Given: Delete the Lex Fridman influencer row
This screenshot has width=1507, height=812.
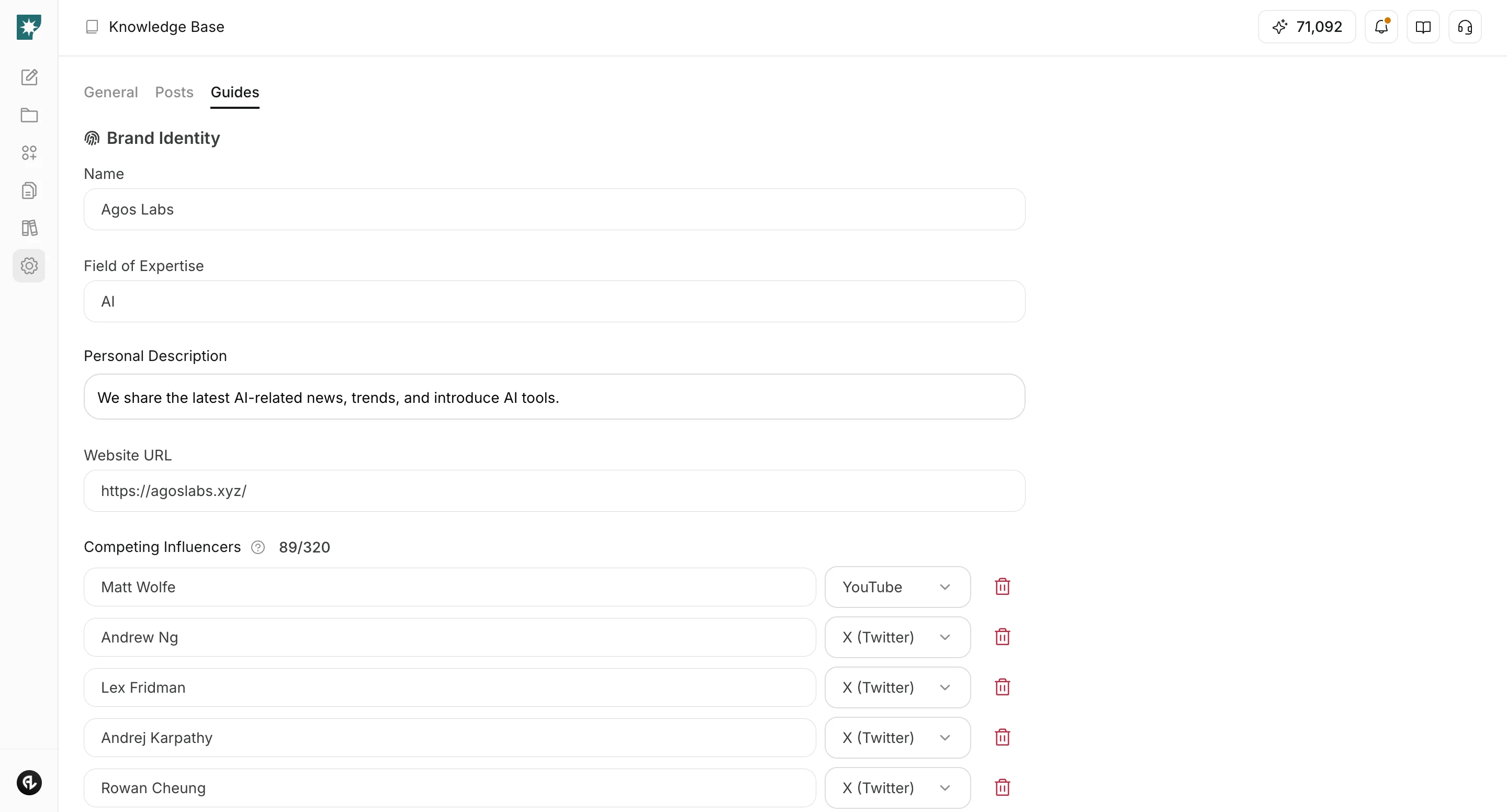Looking at the screenshot, I should point(1002,687).
